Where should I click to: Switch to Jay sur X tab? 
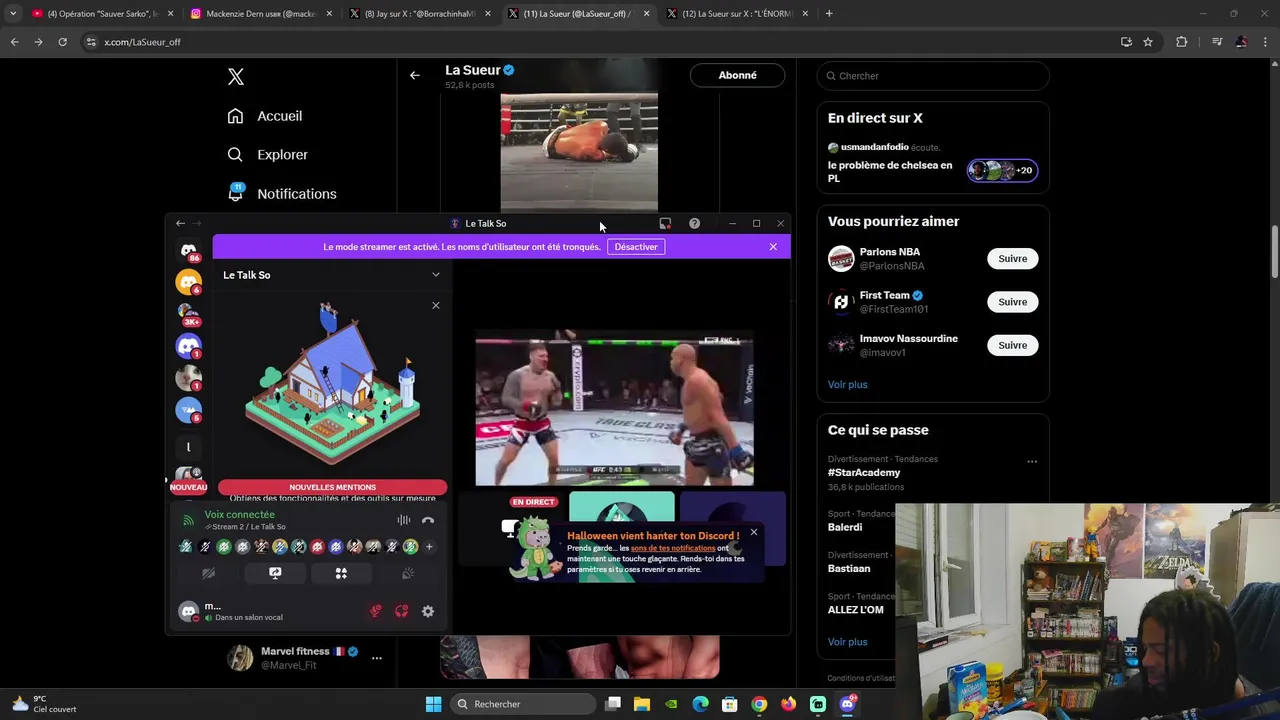pos(420,14)
